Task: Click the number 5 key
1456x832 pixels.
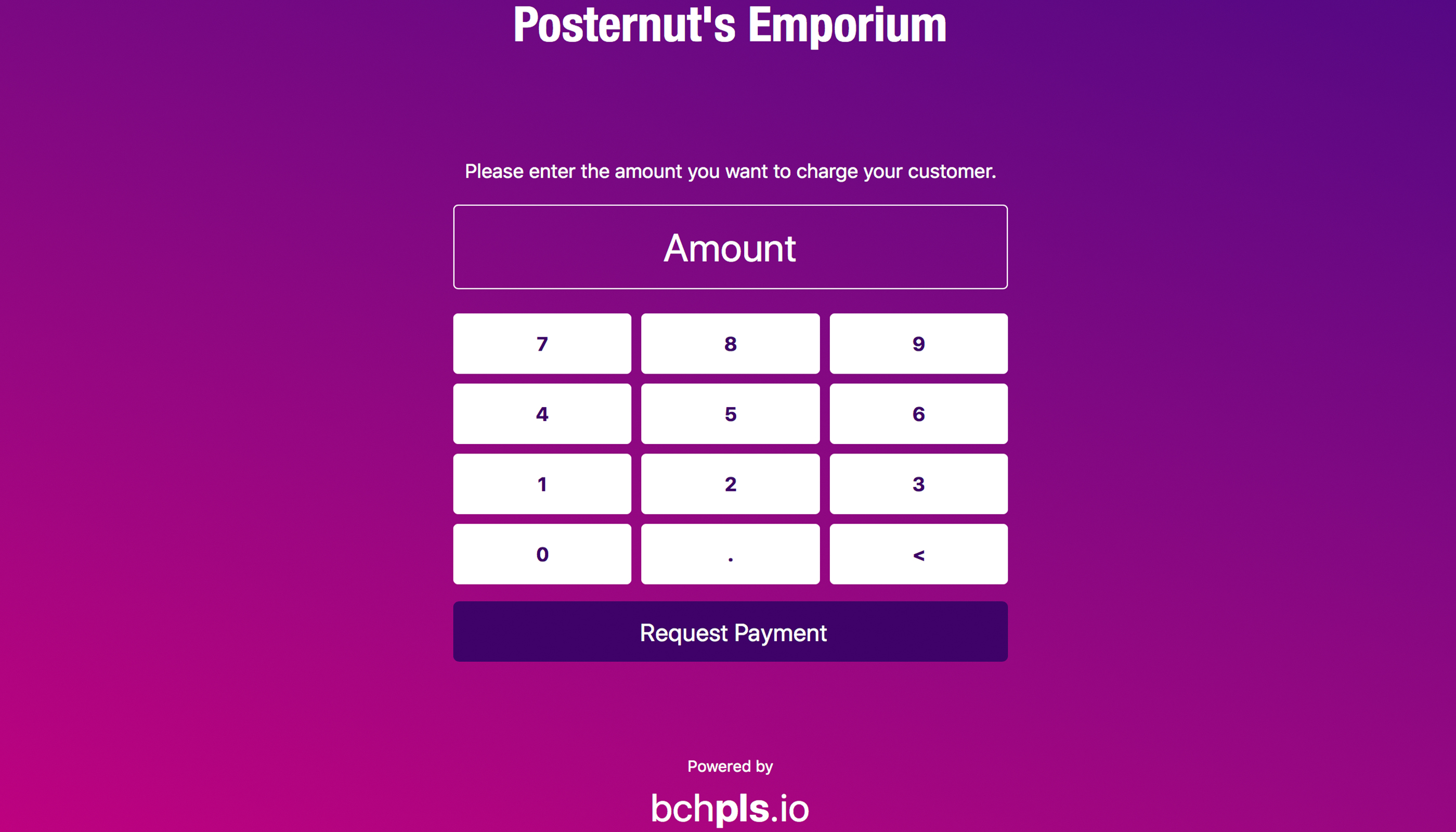Action: tap(729, 413)
